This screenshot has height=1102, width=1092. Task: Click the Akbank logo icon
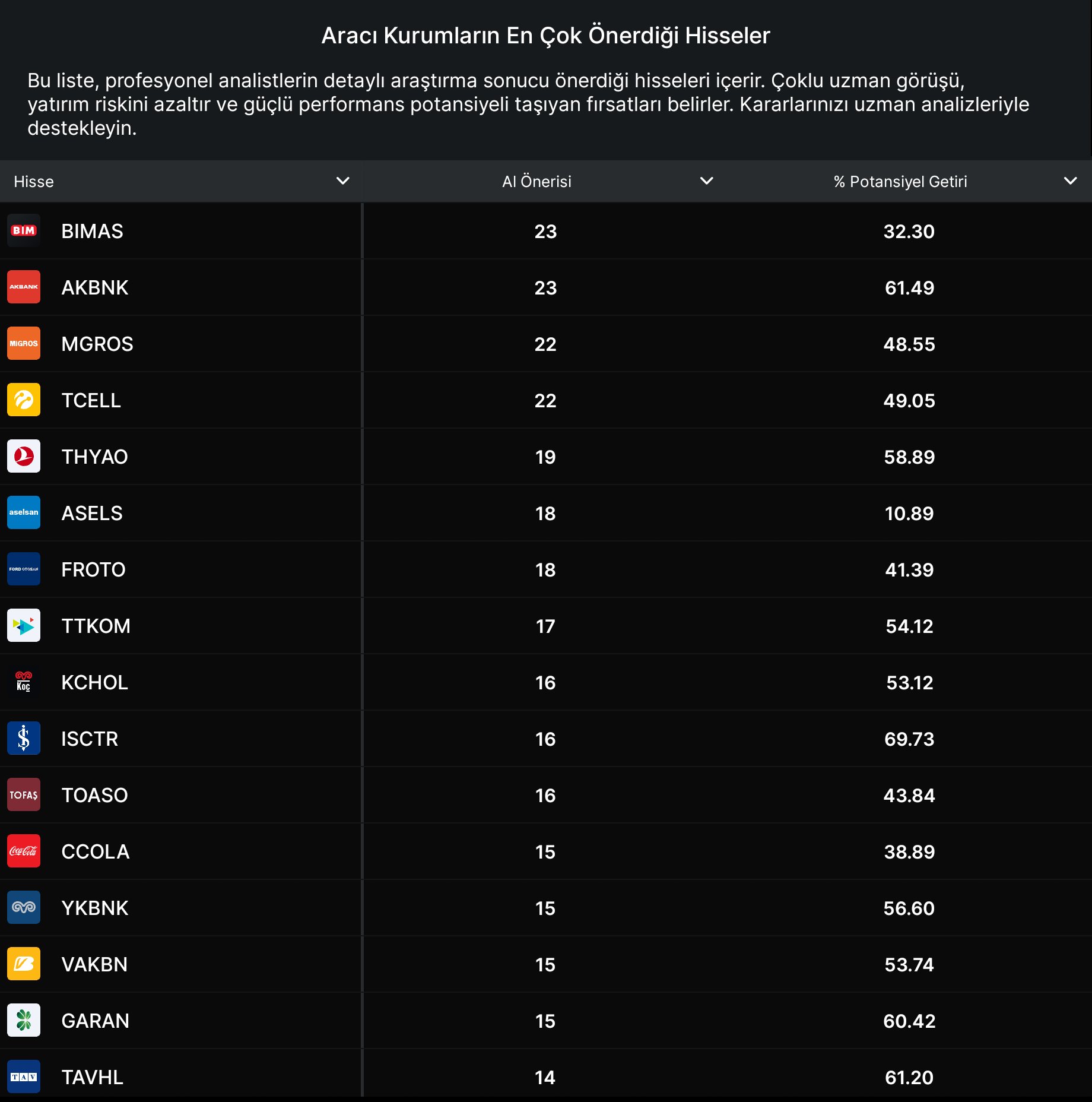click(x=24, y=287)
